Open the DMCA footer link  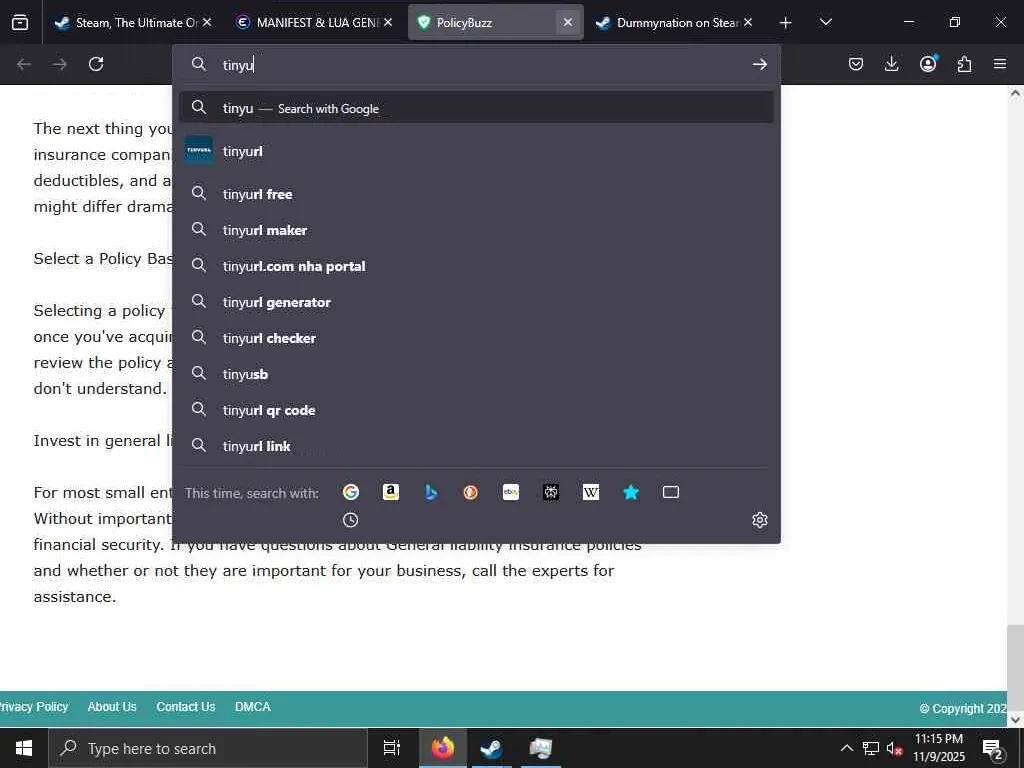click(253, 707)
